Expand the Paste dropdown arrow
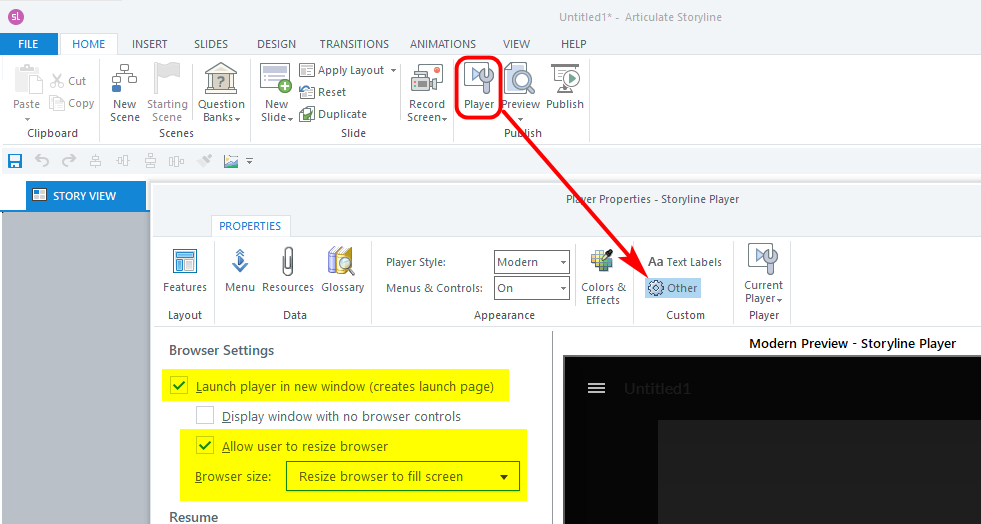 [x=27, y=119]
